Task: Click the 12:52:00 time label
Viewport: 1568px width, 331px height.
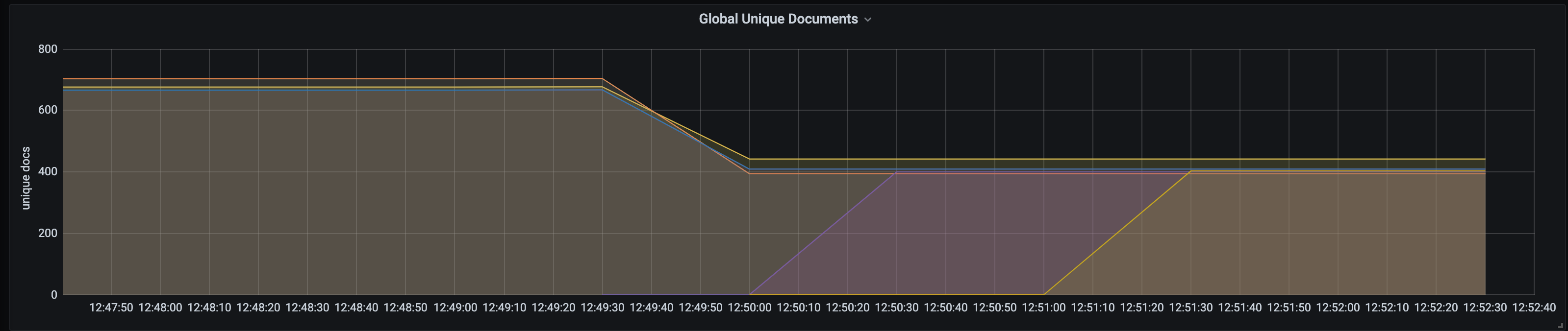Action: click(1338, 308)
